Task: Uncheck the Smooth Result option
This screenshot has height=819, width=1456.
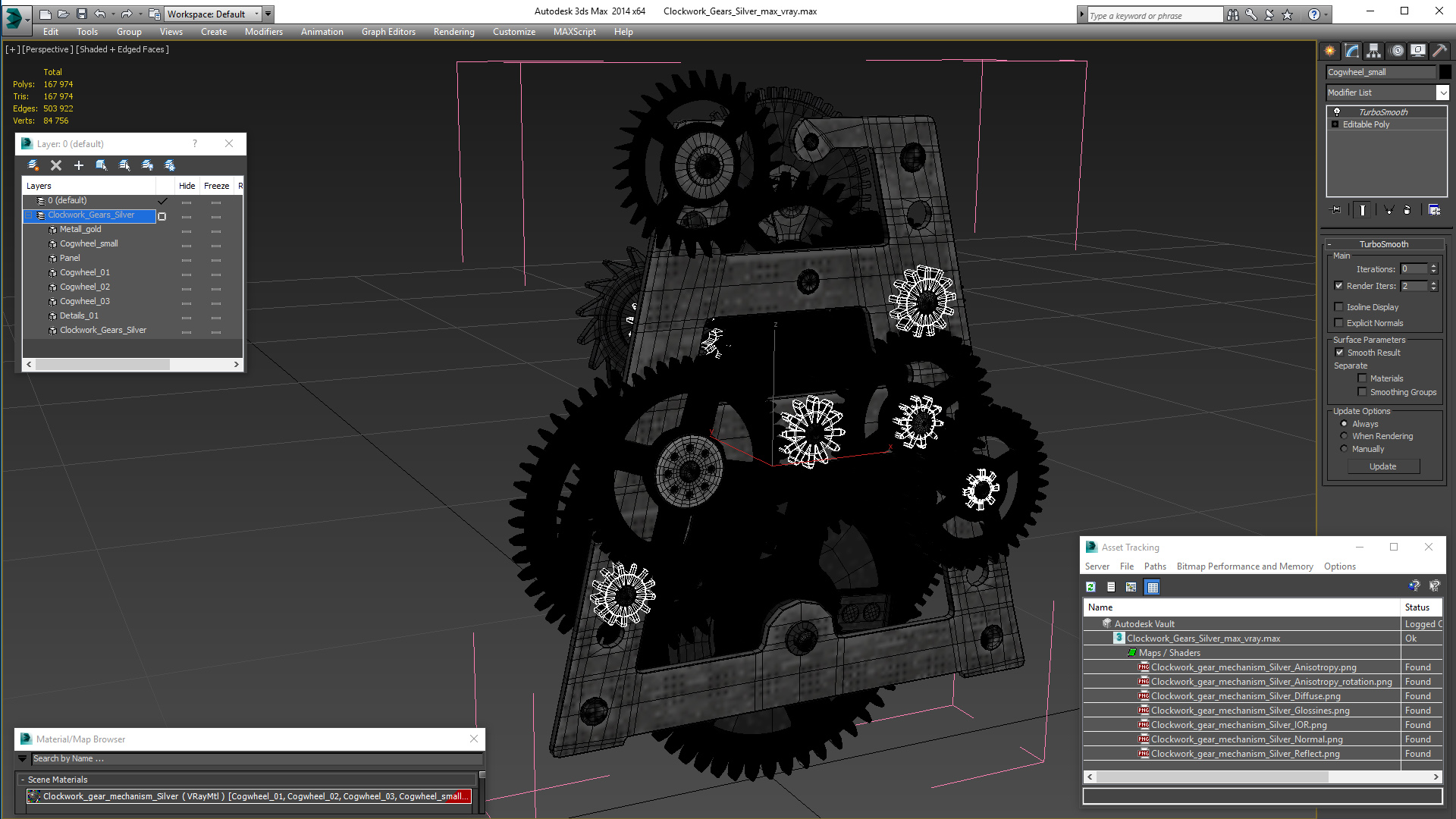Action: pos(1340,353)
